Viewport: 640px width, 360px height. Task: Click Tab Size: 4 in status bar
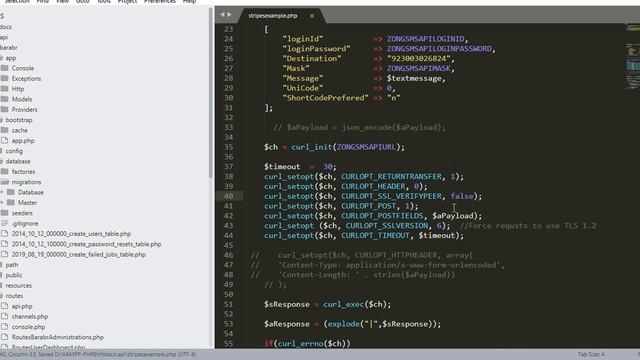[591, 354]
